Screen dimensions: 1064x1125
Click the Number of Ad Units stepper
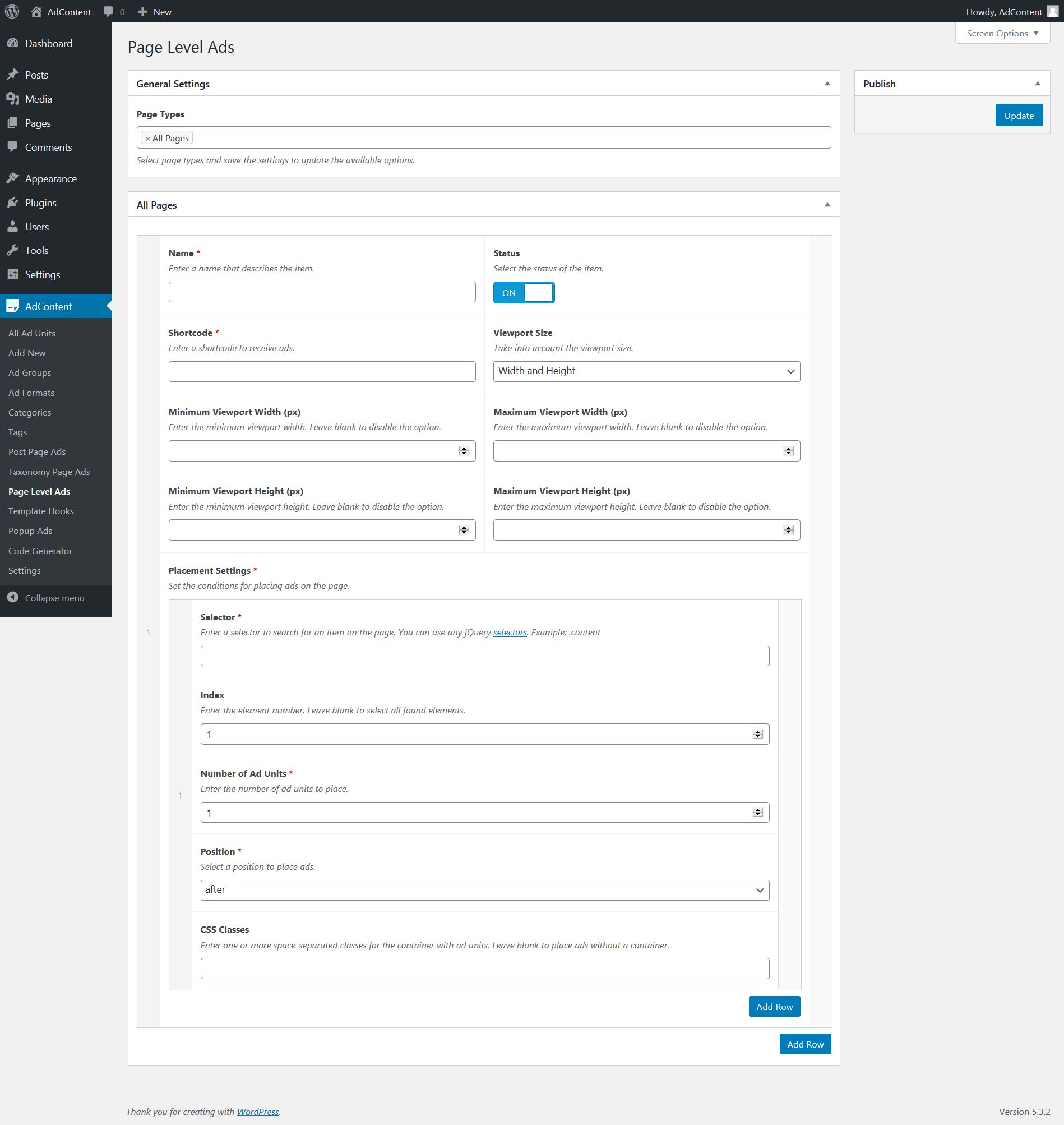(757, 813)
